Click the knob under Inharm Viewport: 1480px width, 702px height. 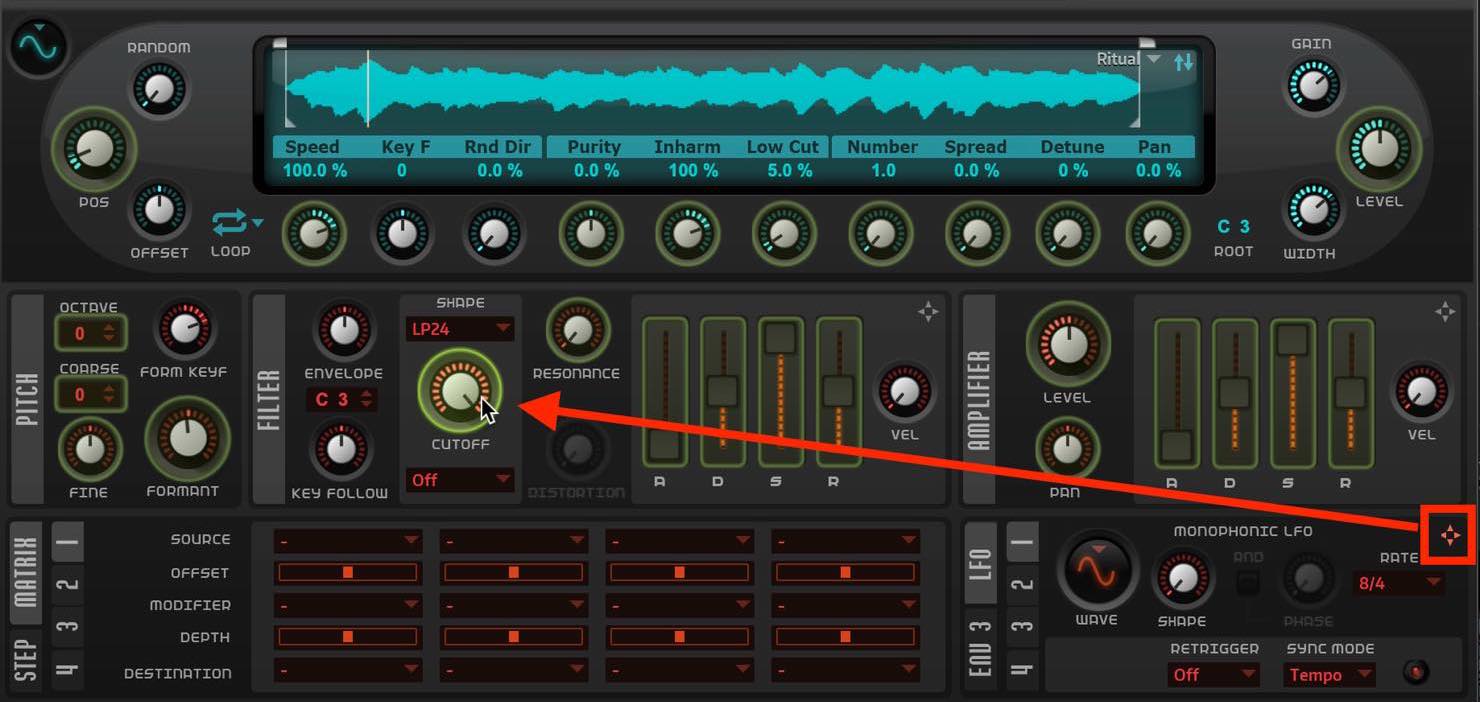687,234
